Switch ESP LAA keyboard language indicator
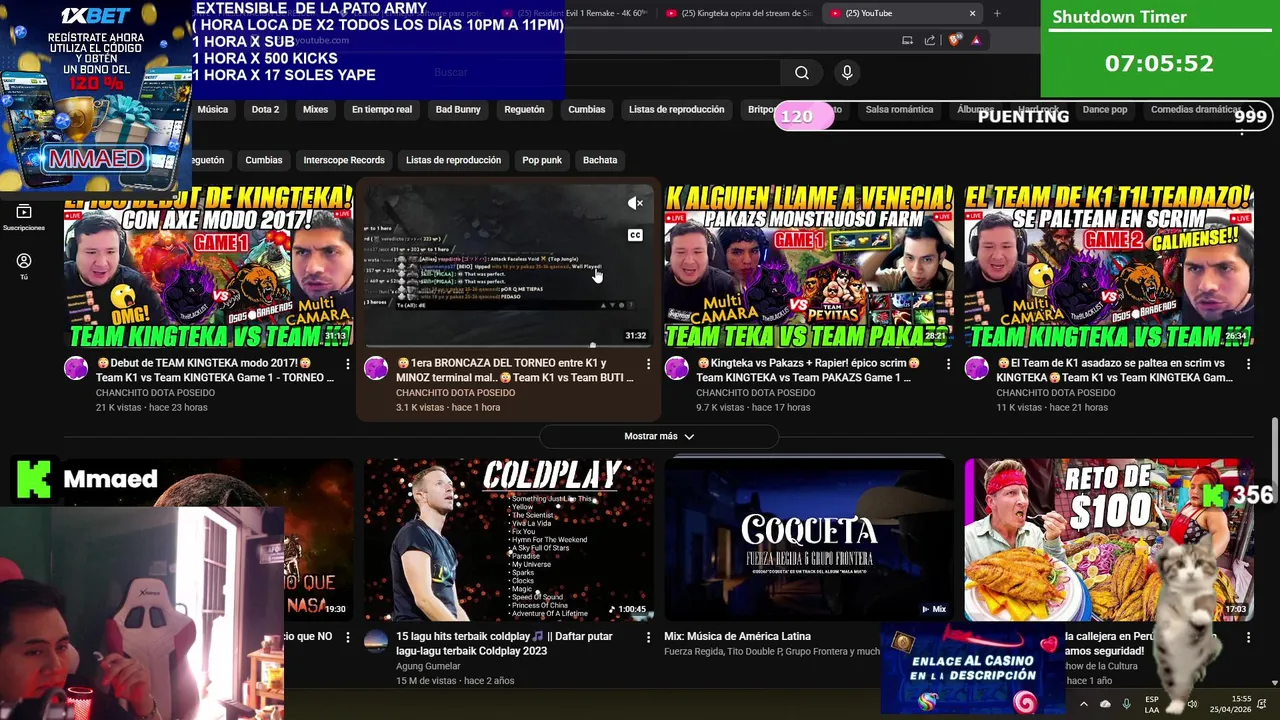1280x720 pixels. point(1152,704)
